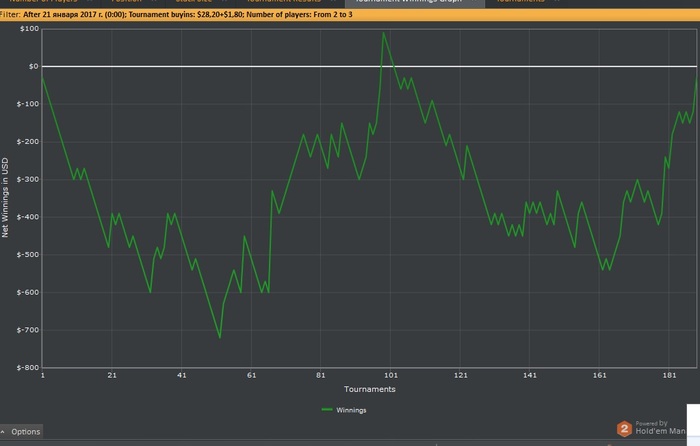Click the white $0 baseline
This screenshot has width=700, height=446.
(369, 67)
